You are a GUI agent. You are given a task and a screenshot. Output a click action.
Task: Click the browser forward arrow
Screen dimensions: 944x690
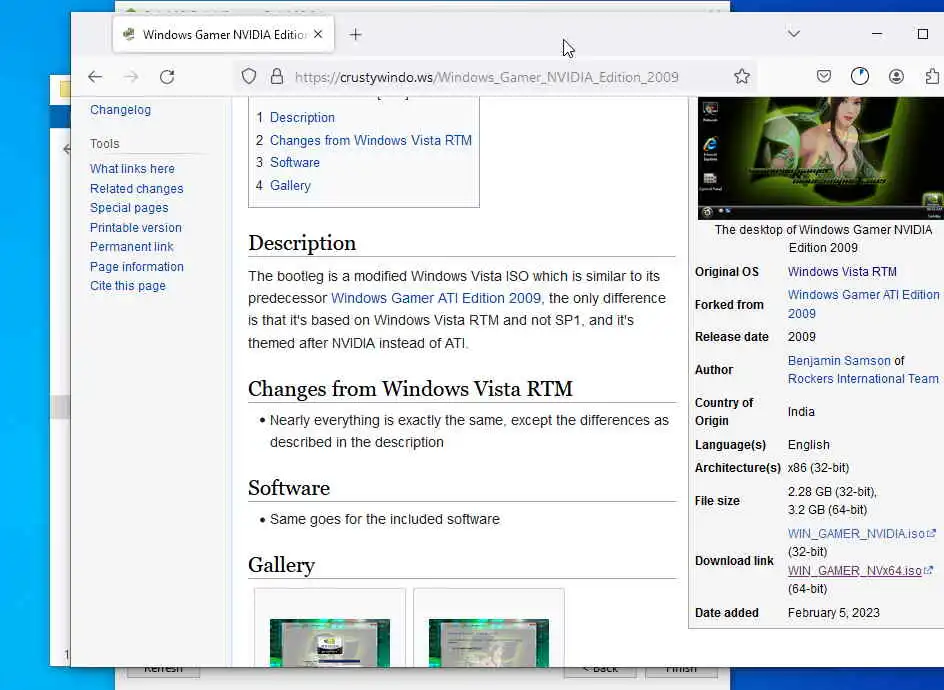tap(131, 77)
